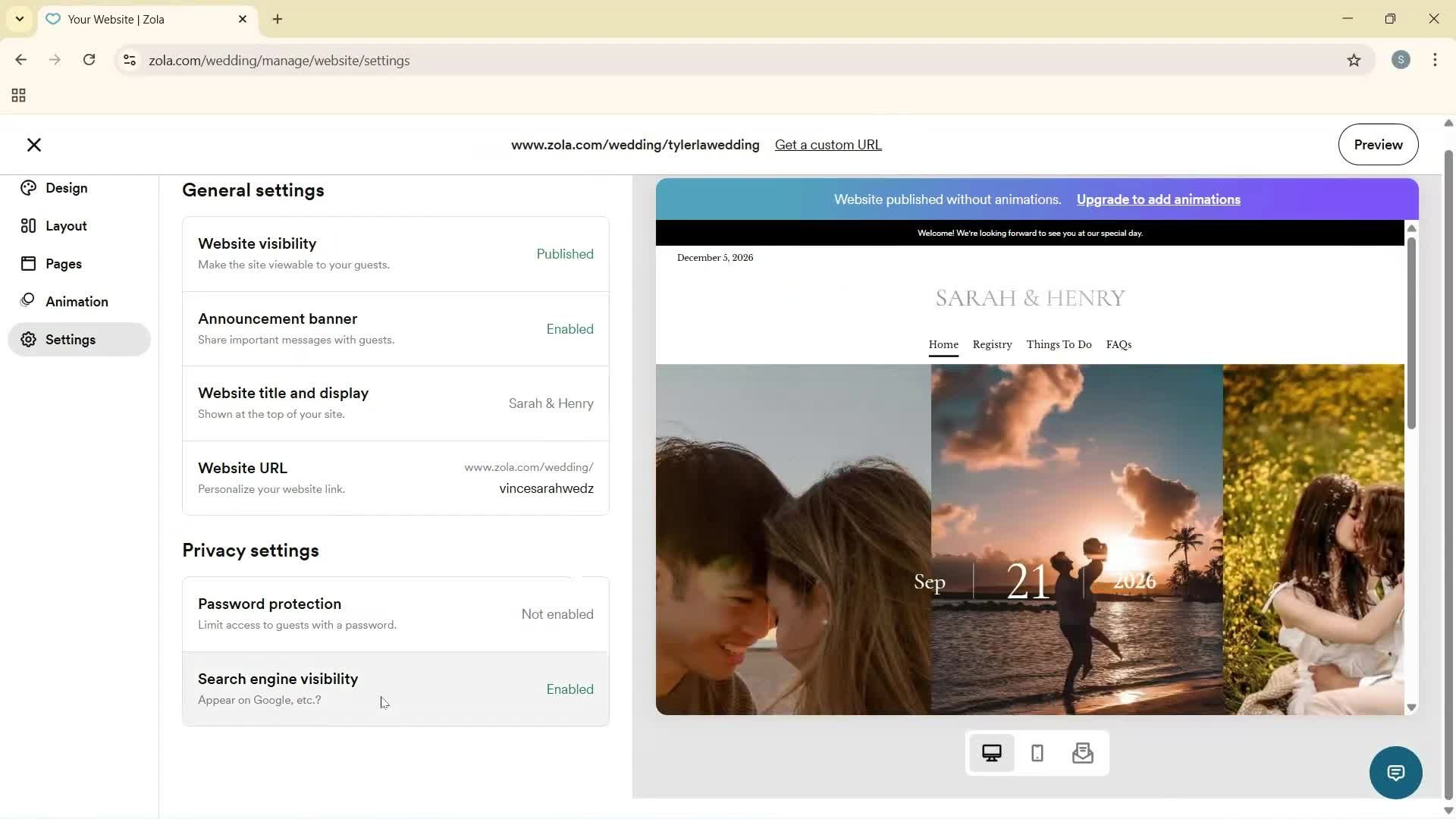Open the email preview icon
Viewport: 1456px width, 819px height.
pyautogui.click(x=1083, y=753)
